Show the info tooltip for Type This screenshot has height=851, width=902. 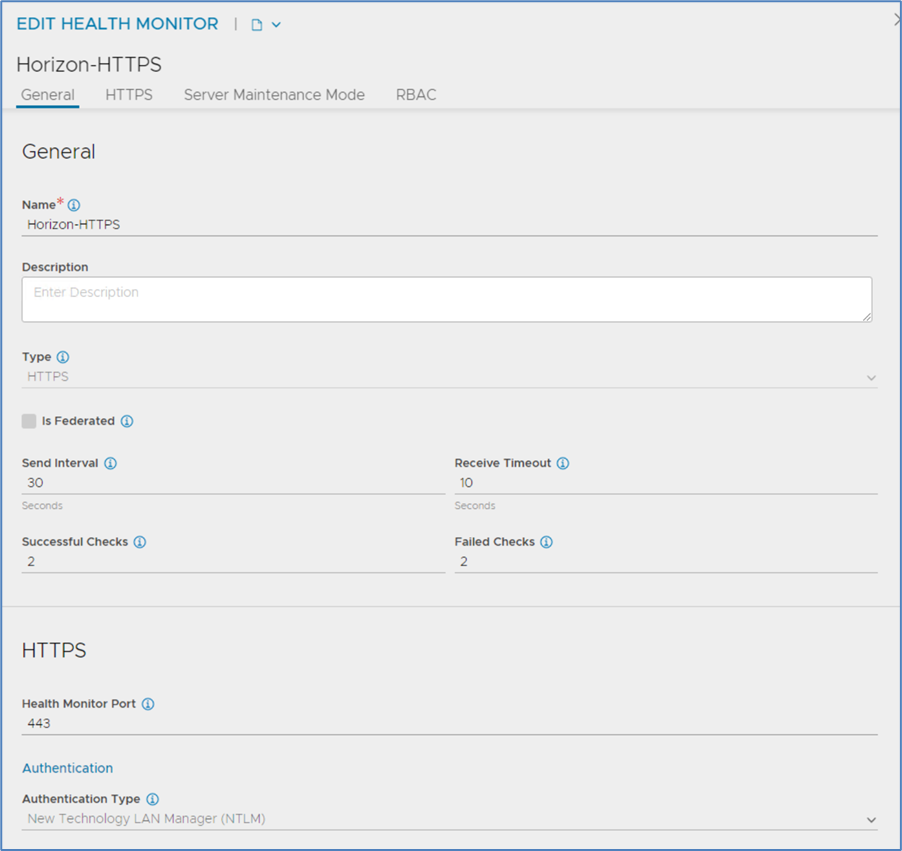pos(63,357)
